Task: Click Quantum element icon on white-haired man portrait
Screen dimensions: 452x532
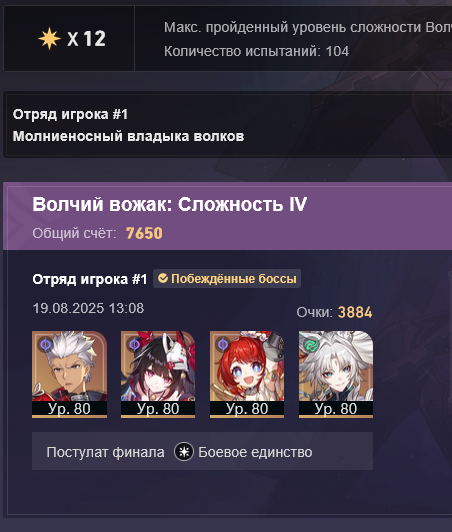Action: coord(45,345)
